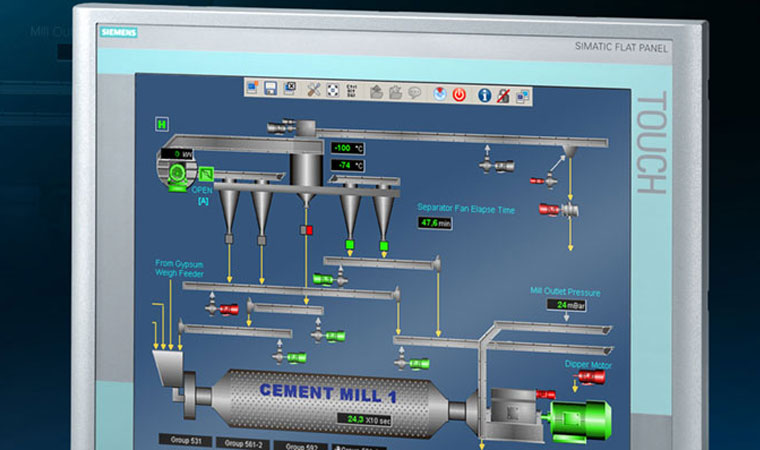The image size is (760, 450).
Task: Click the red power button icon
Action: coord(459,95)
